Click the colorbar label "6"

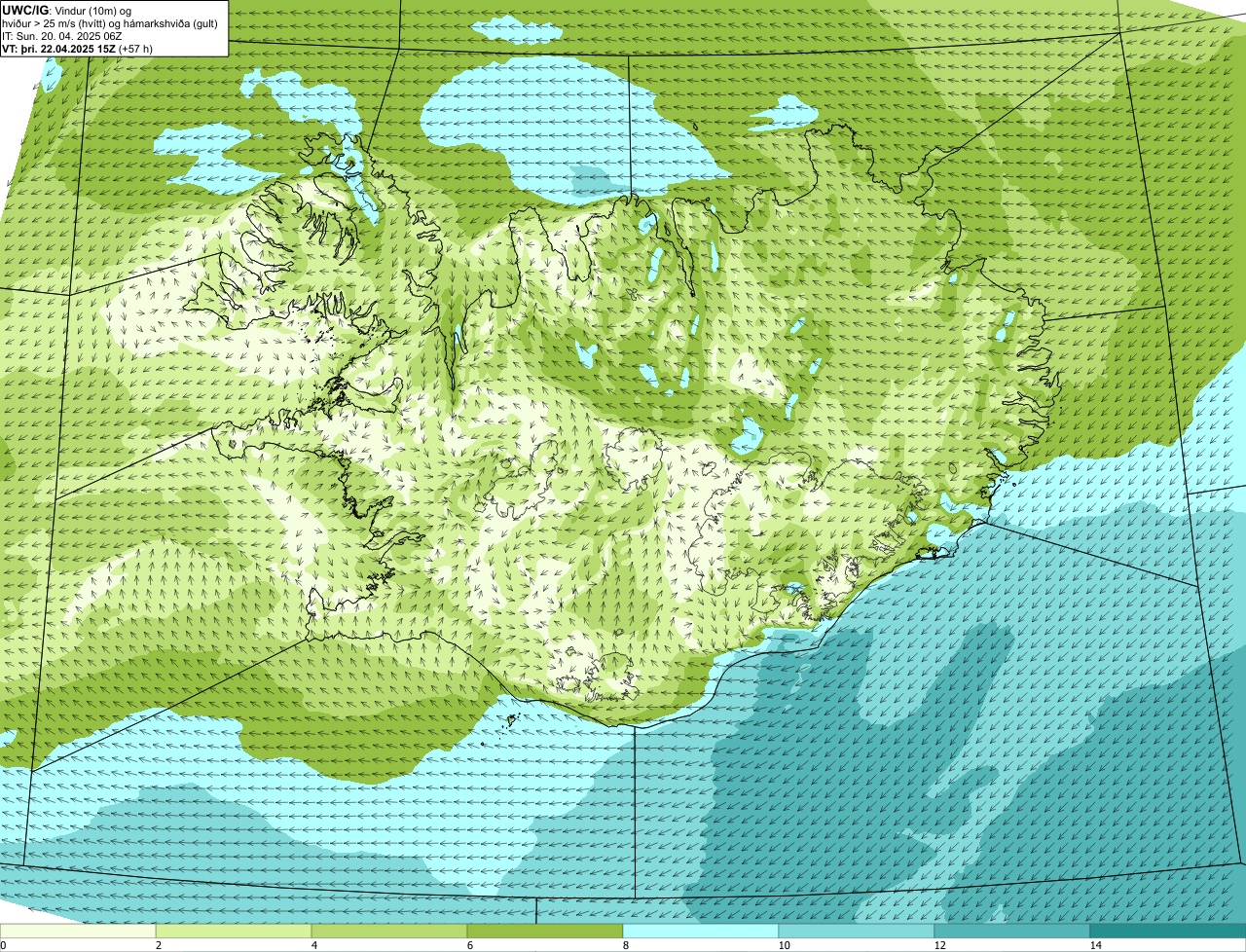click(469, 945)
